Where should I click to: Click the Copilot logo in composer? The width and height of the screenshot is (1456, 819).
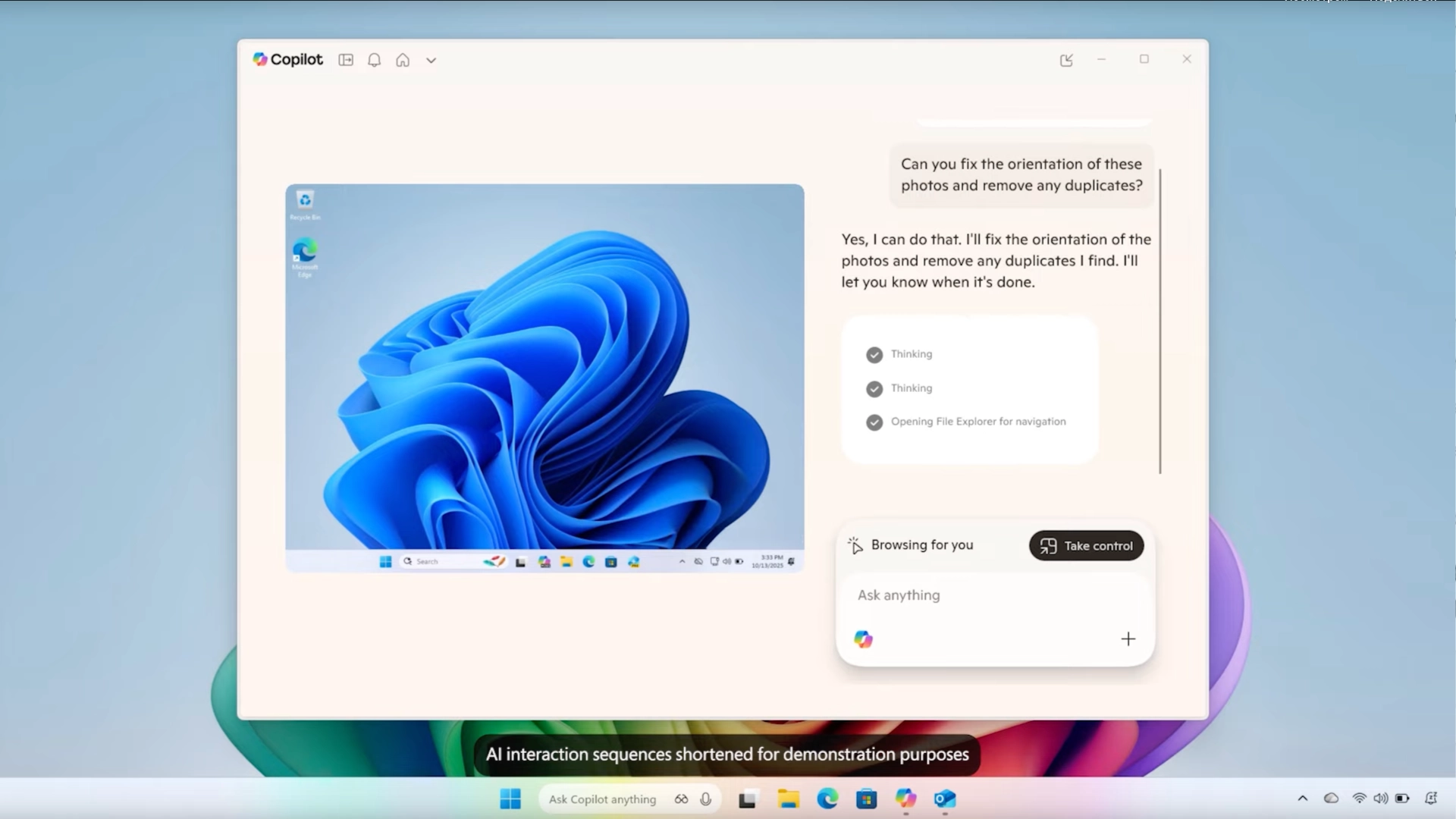click(x=863, y=639)
